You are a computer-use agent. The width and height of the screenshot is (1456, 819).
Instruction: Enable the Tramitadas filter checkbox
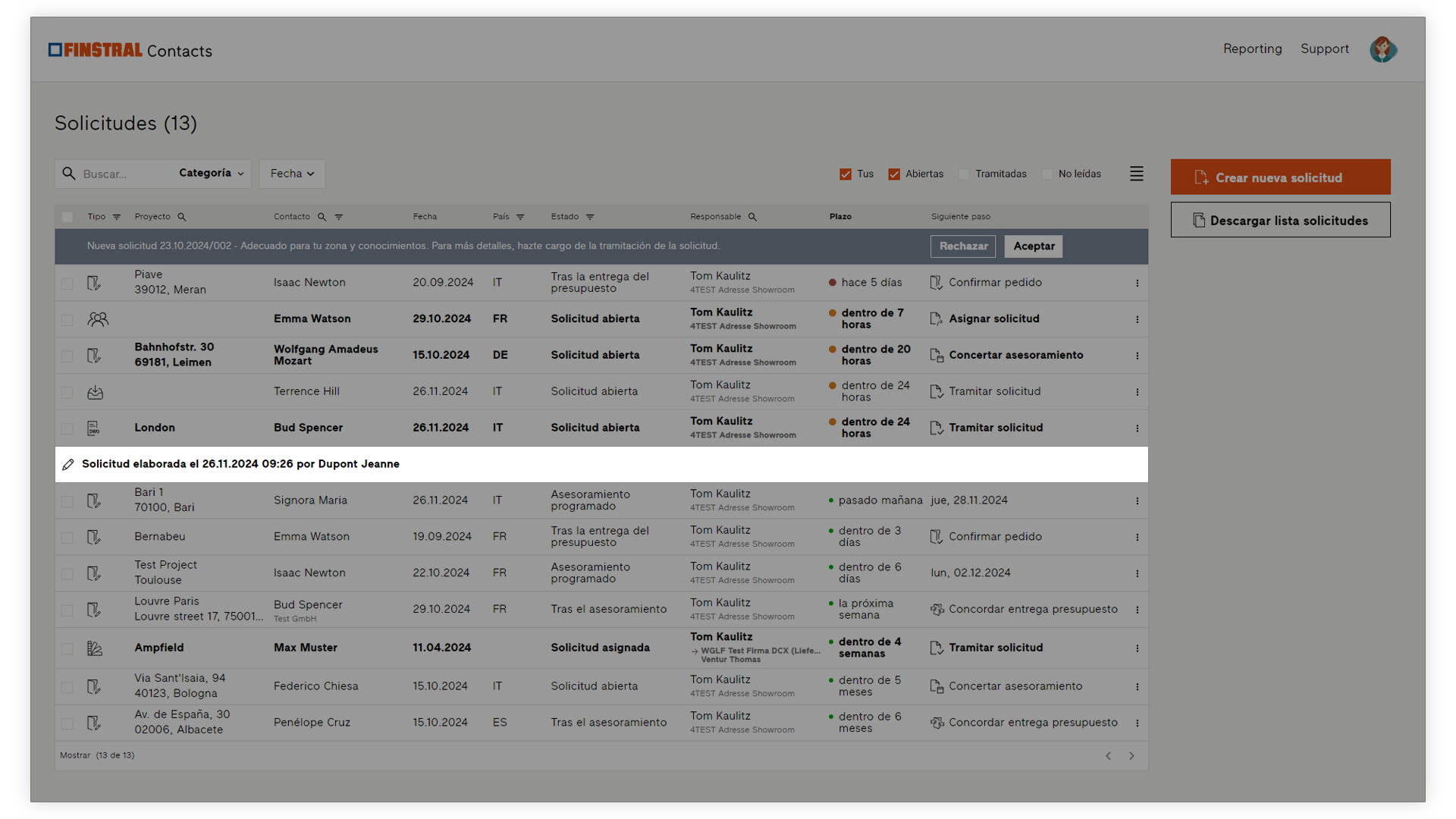[x=964, y=174]
